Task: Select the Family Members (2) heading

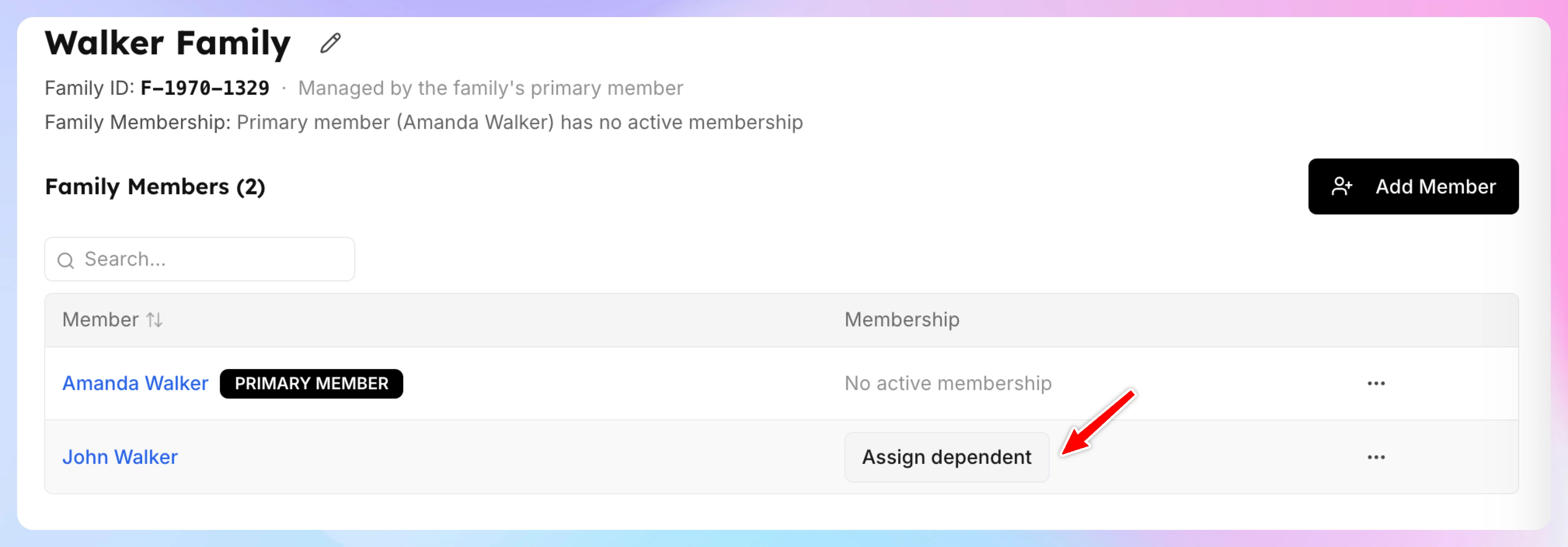Action: (155, 187)
